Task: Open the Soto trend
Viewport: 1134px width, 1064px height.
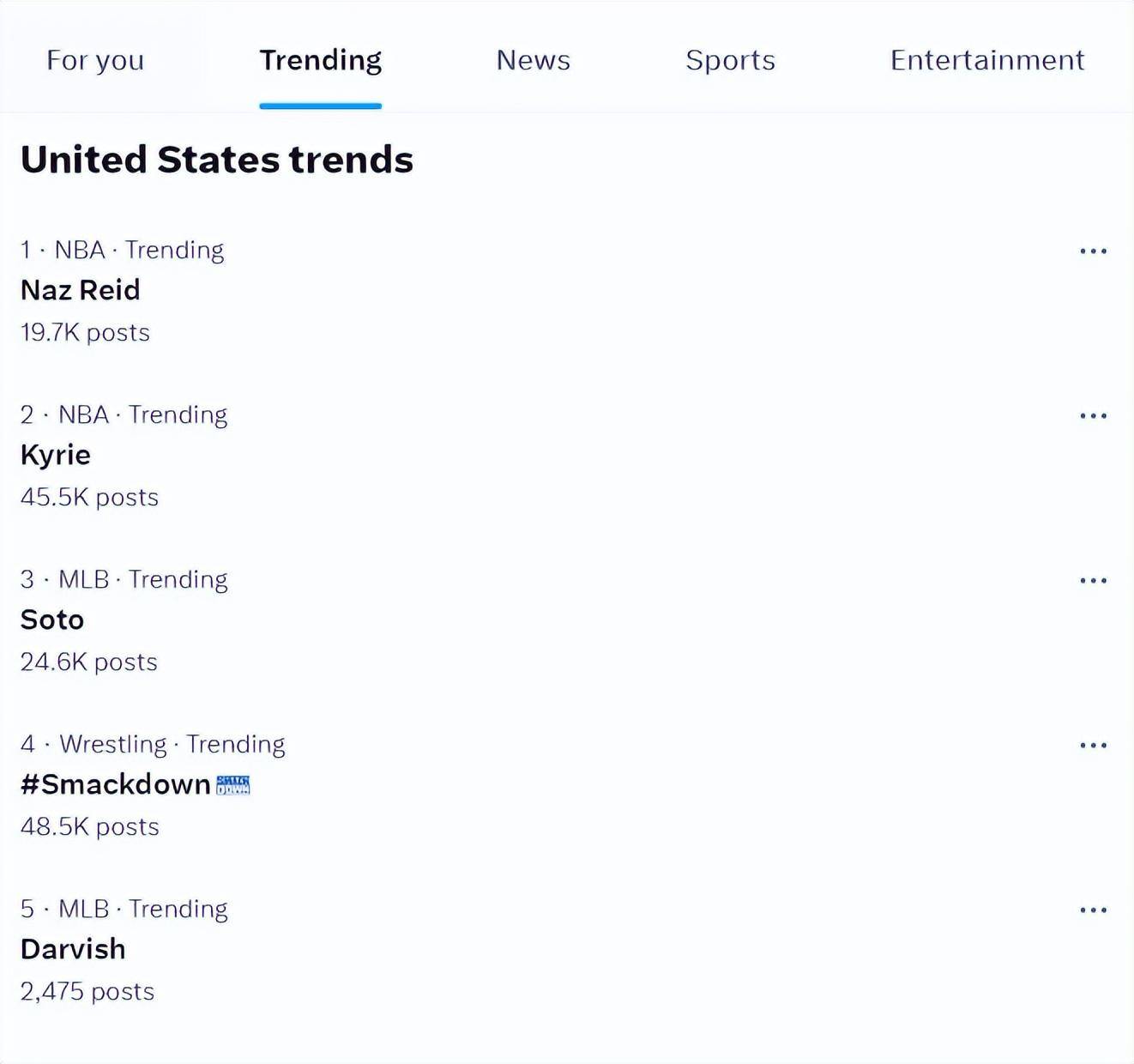Action: point(52,620)
